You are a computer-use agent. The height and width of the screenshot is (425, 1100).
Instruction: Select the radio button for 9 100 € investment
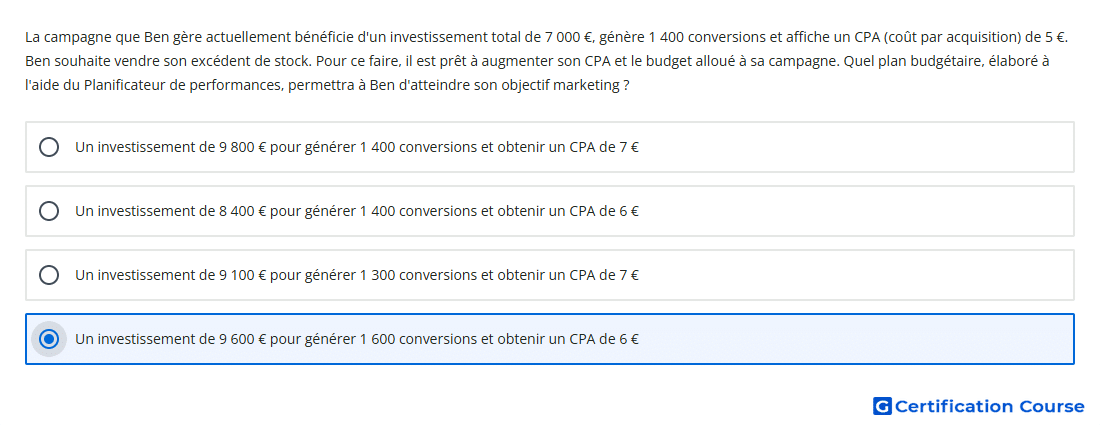click(49, 275)
